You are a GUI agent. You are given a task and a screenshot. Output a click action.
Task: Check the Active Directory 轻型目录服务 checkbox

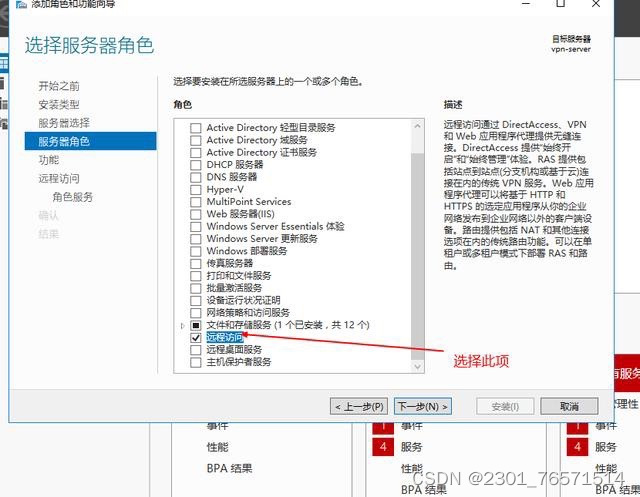click(x=196, y=128)
